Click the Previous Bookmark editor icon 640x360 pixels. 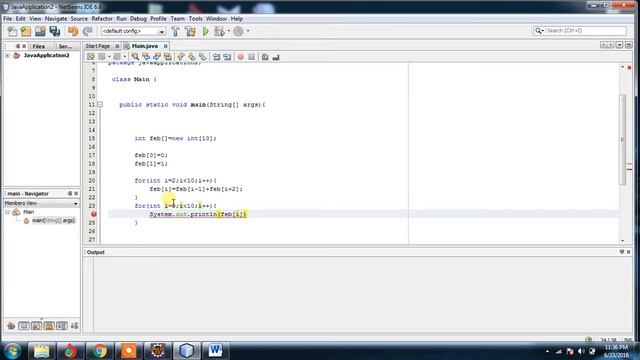click(x=181, y=57)
